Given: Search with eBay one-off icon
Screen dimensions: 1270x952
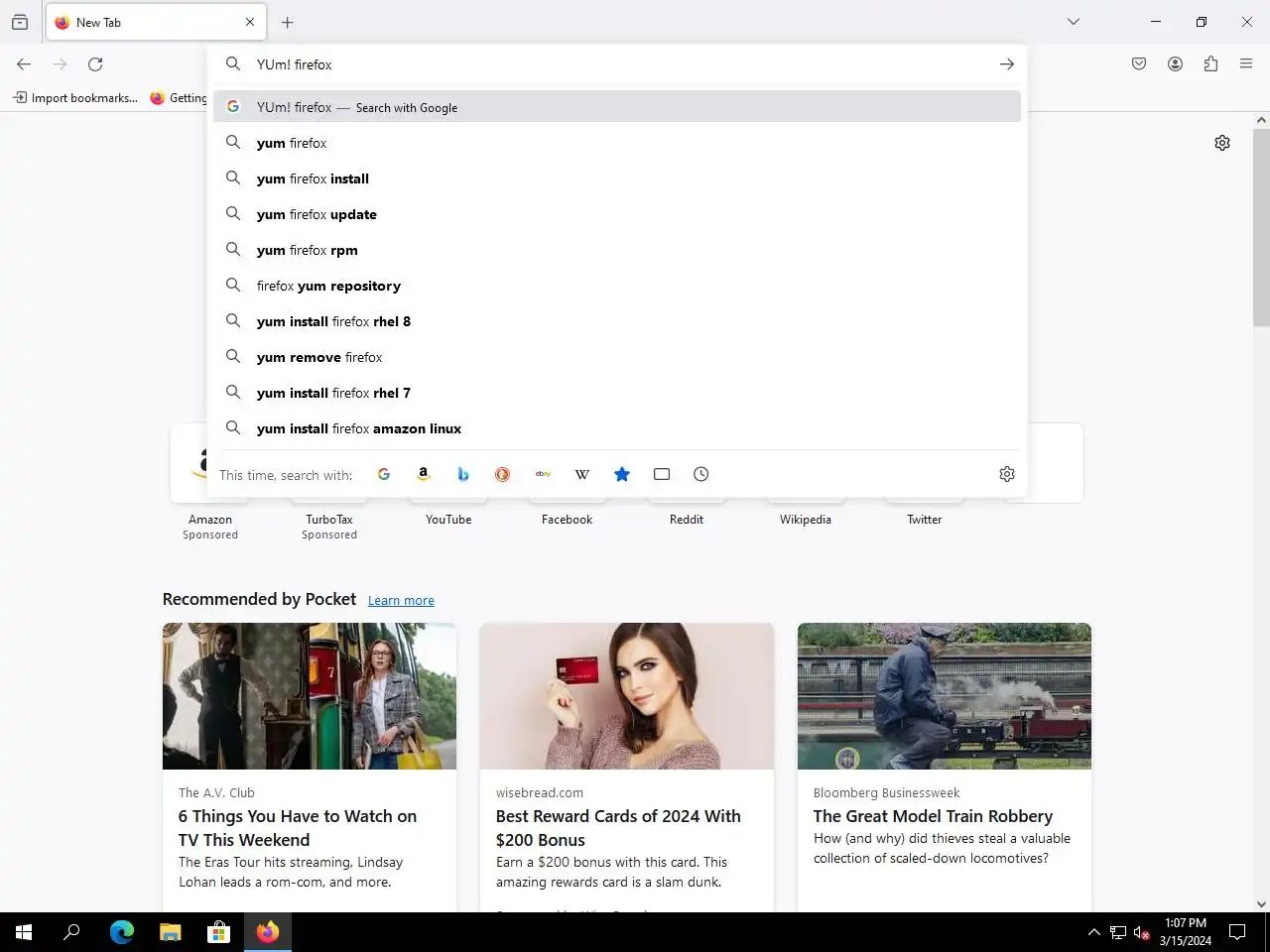Looking at the screenshot, I should pos(543,474).
